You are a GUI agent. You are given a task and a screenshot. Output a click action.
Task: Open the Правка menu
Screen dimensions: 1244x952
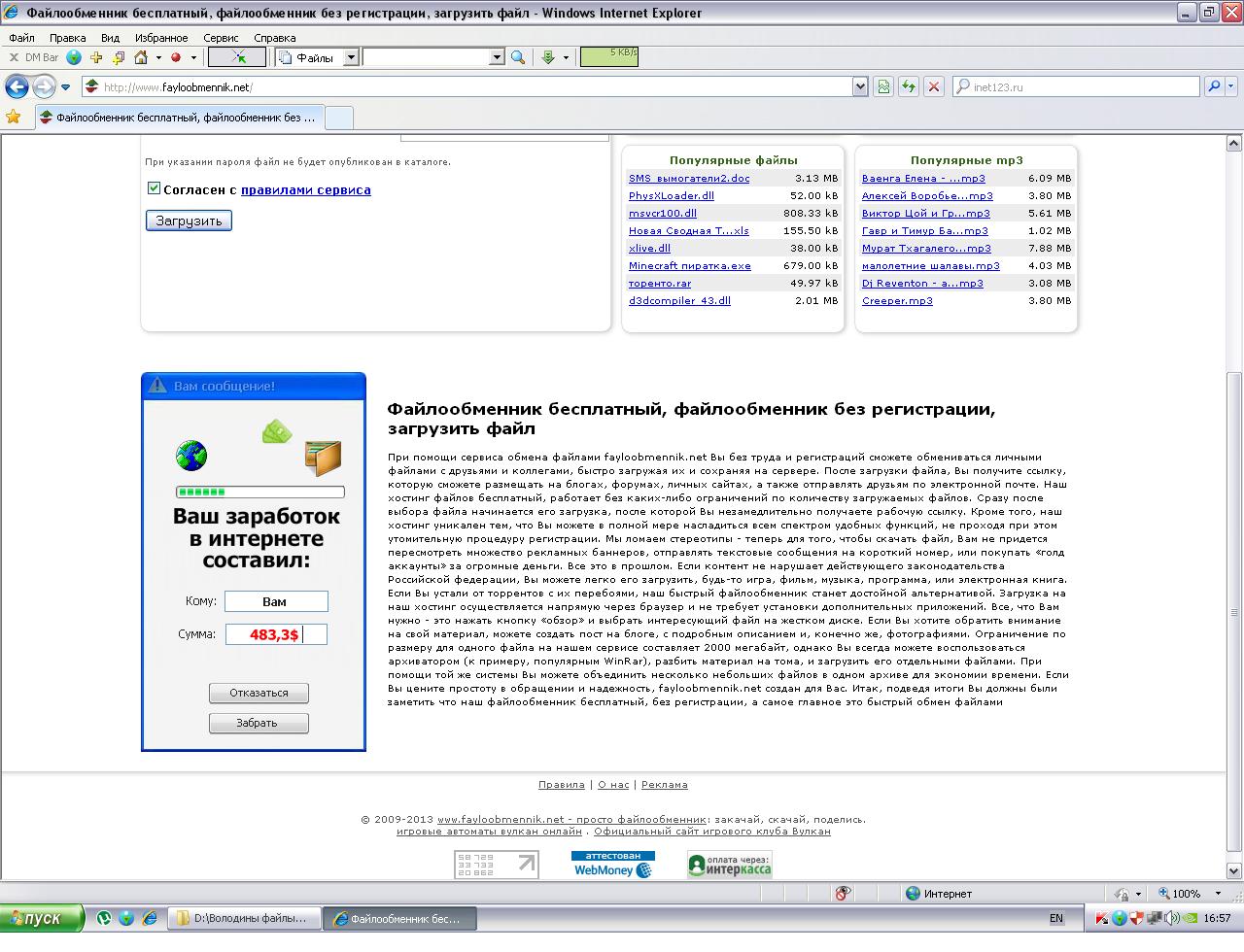coord(68,38)
